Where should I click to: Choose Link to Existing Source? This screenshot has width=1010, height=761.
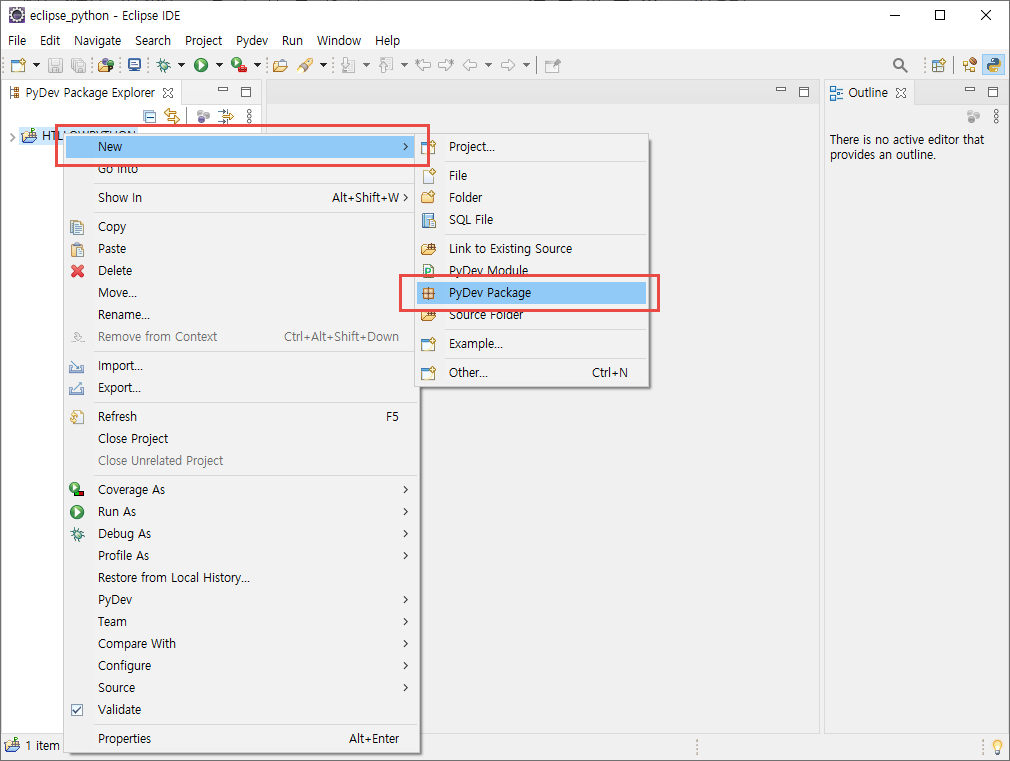pos(531,249)
